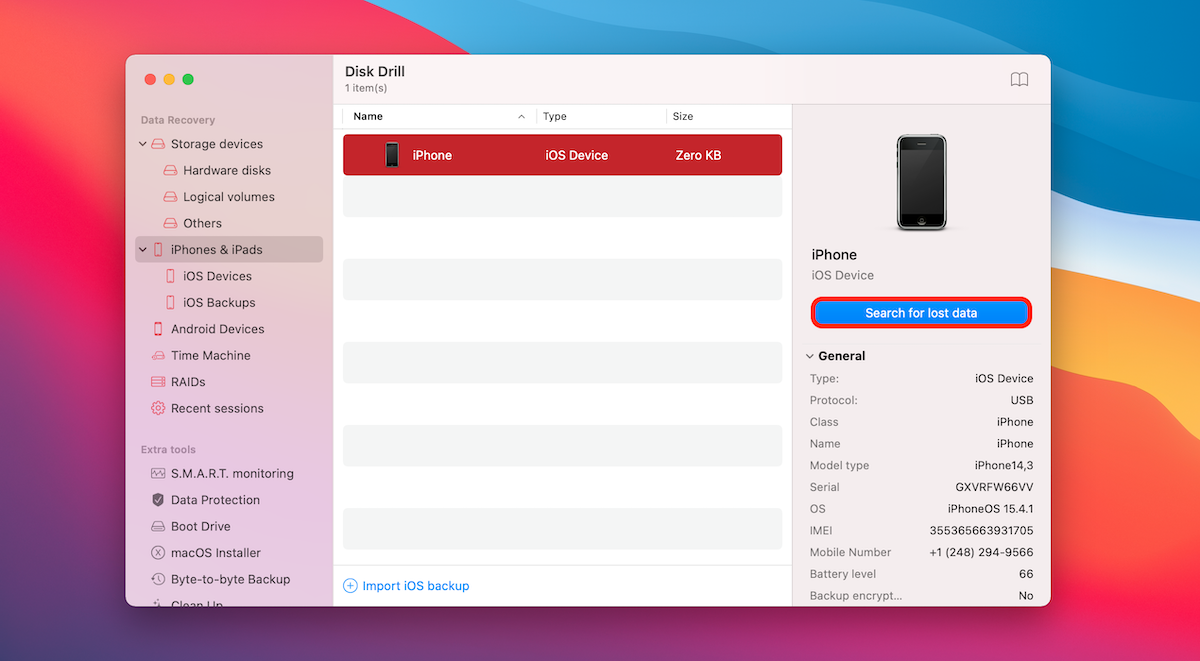This screenshot has height=661, width=1200.
Task: Click the Byte-to-byte Backup icon
Action: tap(158, 579)
